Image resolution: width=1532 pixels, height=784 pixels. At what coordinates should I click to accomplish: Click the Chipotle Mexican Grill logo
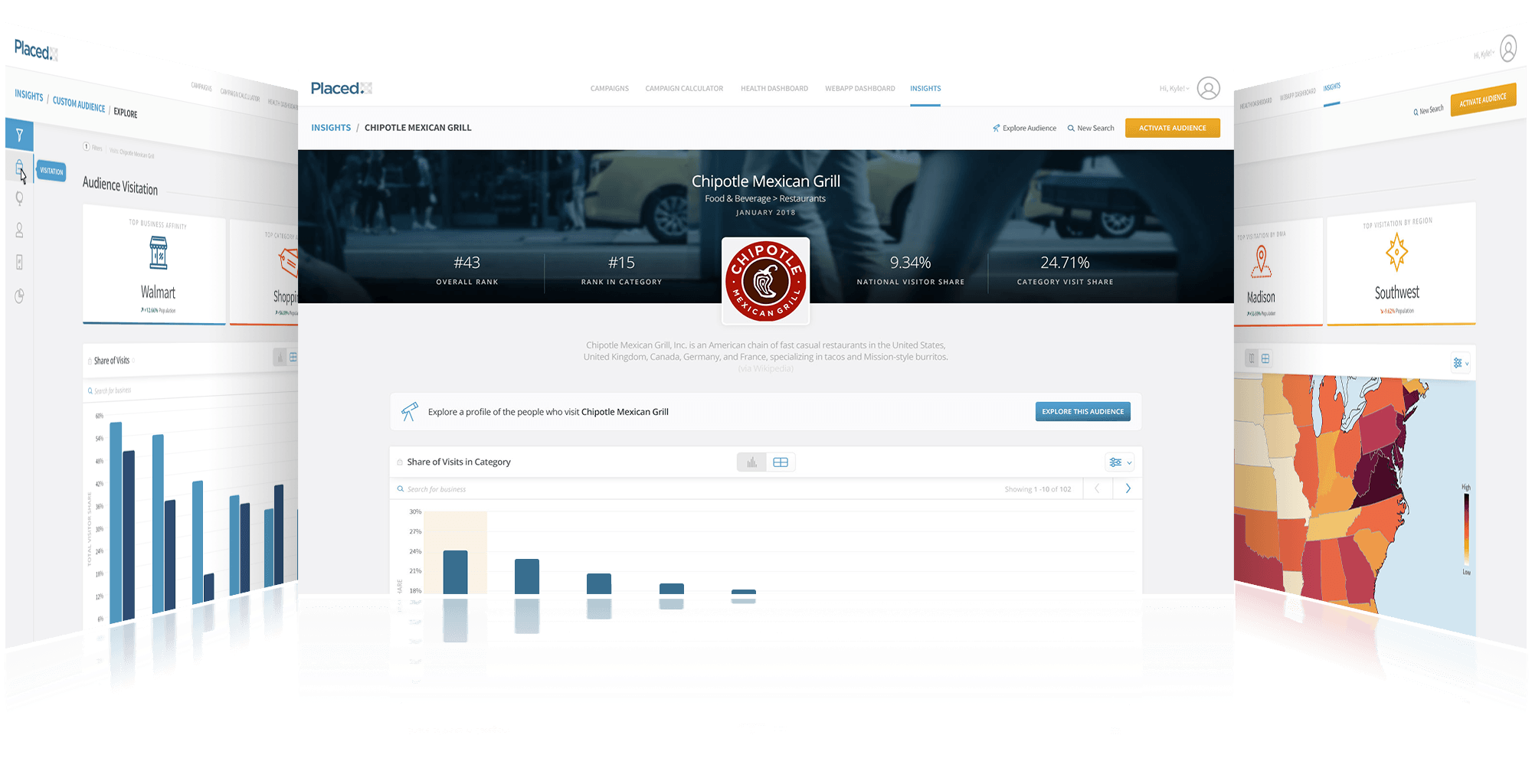point(765,281)
